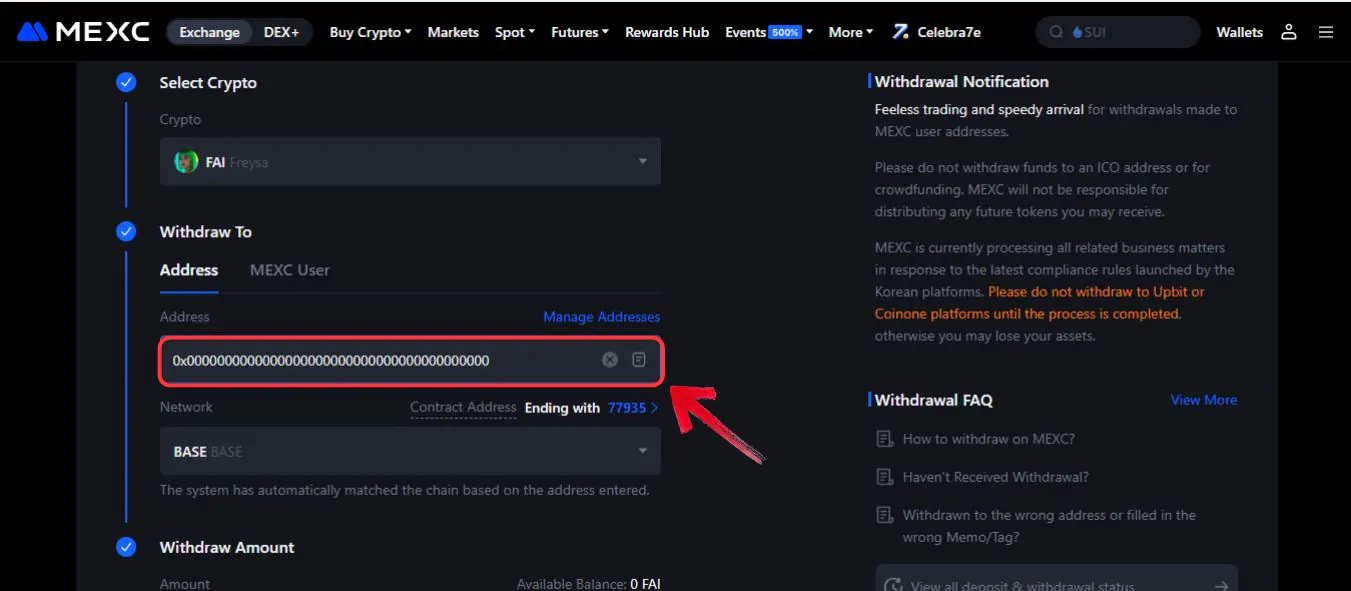Click the Select Crypto step checkmark
This screenshot has height=591, width=1351.
(x=126, y=83)
